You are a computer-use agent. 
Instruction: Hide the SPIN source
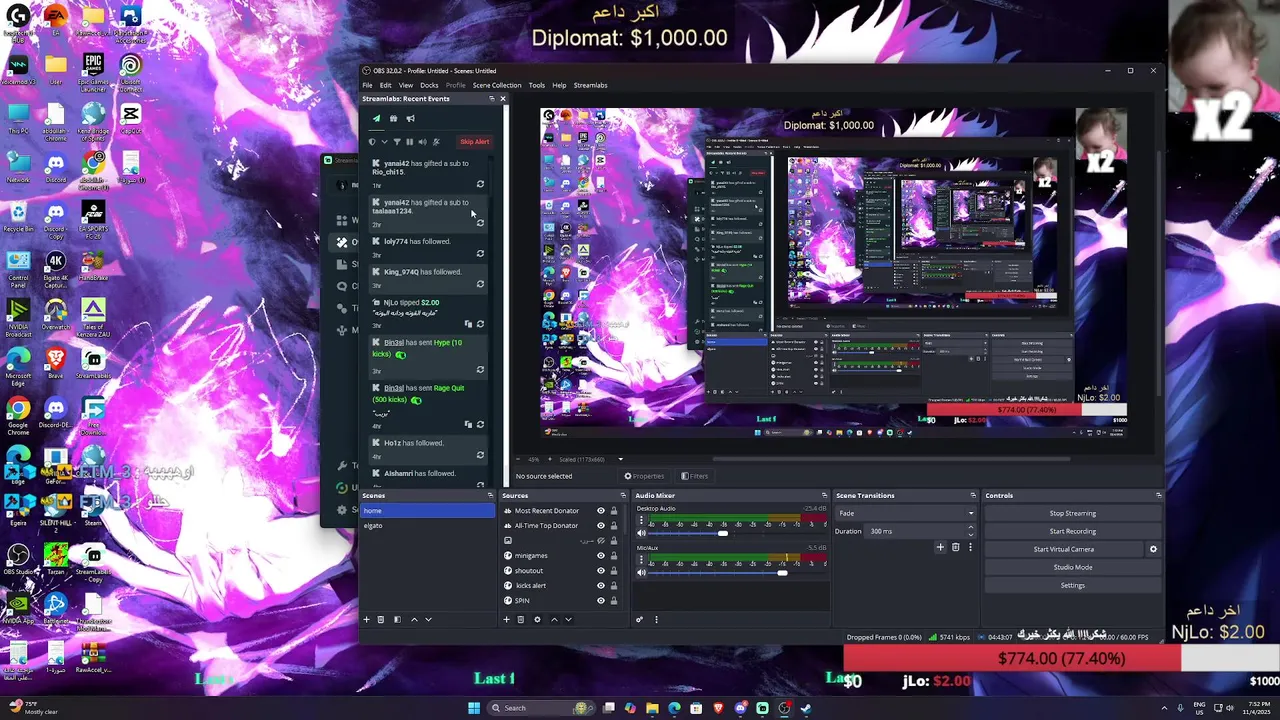[601, 601]
